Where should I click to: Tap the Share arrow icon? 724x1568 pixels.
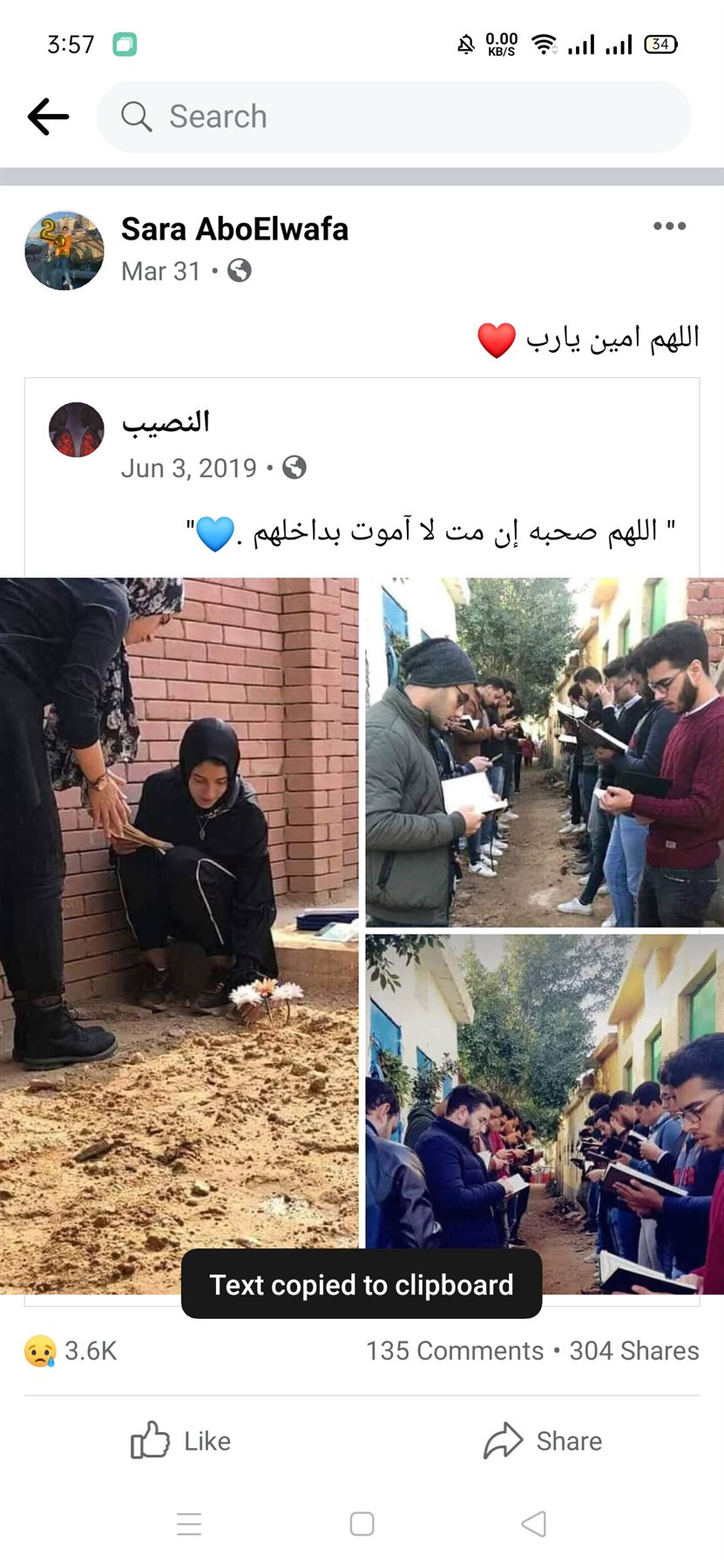[503, 1440]
